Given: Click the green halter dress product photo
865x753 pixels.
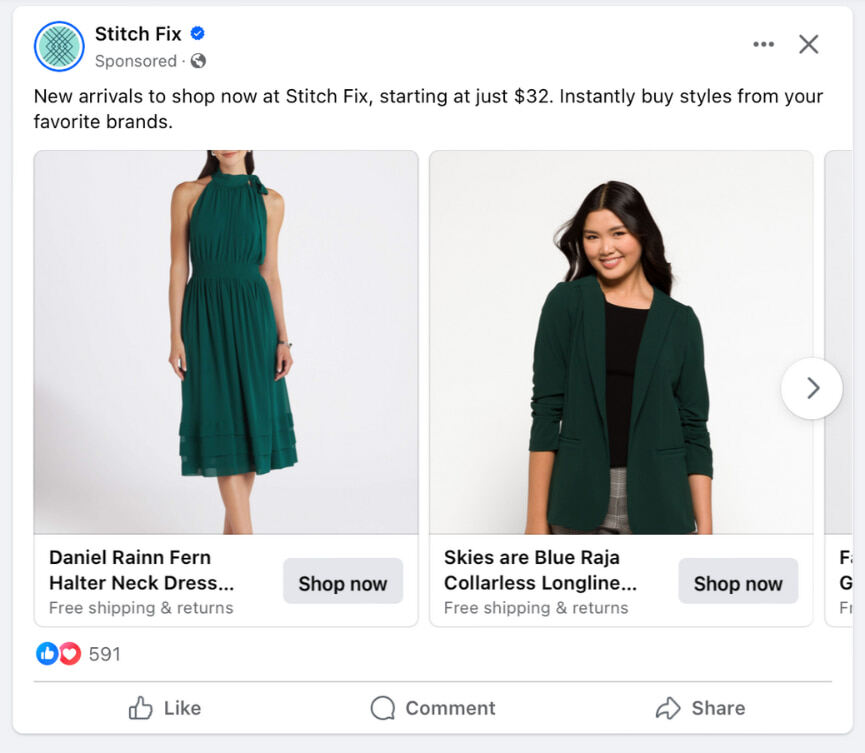Looking at the screenshot, I should (225, 340).
